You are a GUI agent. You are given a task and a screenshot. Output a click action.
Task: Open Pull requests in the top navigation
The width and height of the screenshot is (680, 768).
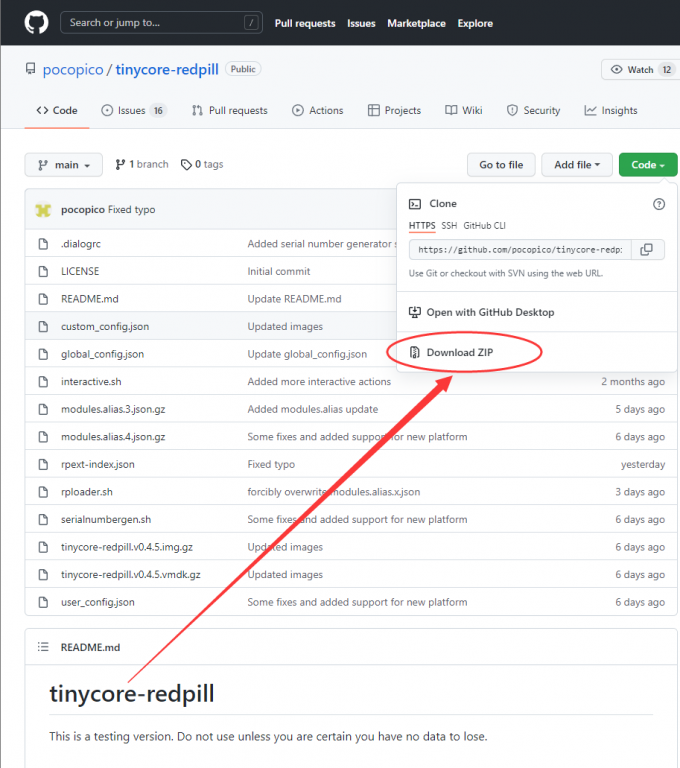(305, 24)
